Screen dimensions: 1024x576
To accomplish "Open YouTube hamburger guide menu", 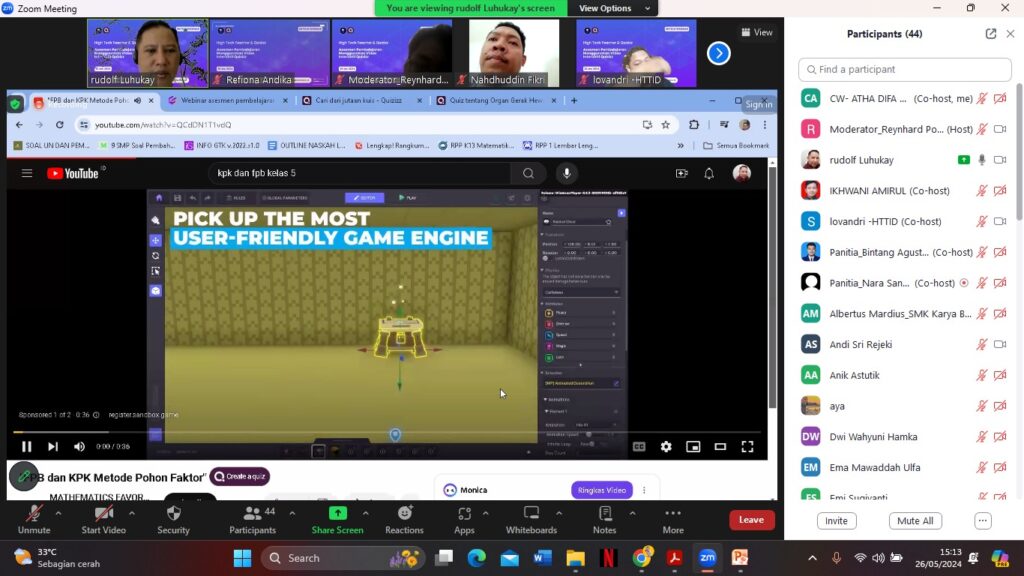I will coord(27,173).
